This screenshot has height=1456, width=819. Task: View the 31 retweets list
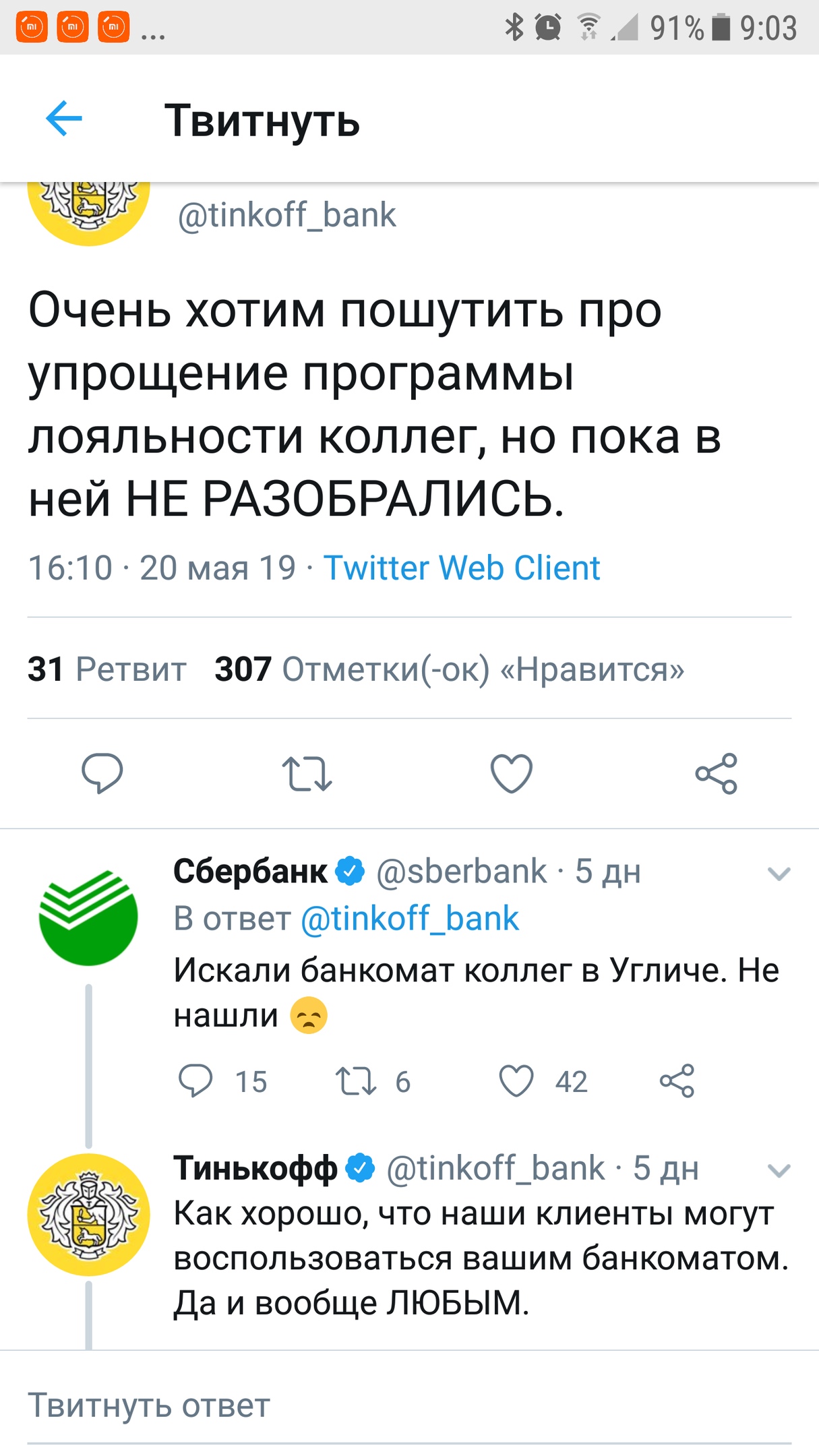[107, 669]
